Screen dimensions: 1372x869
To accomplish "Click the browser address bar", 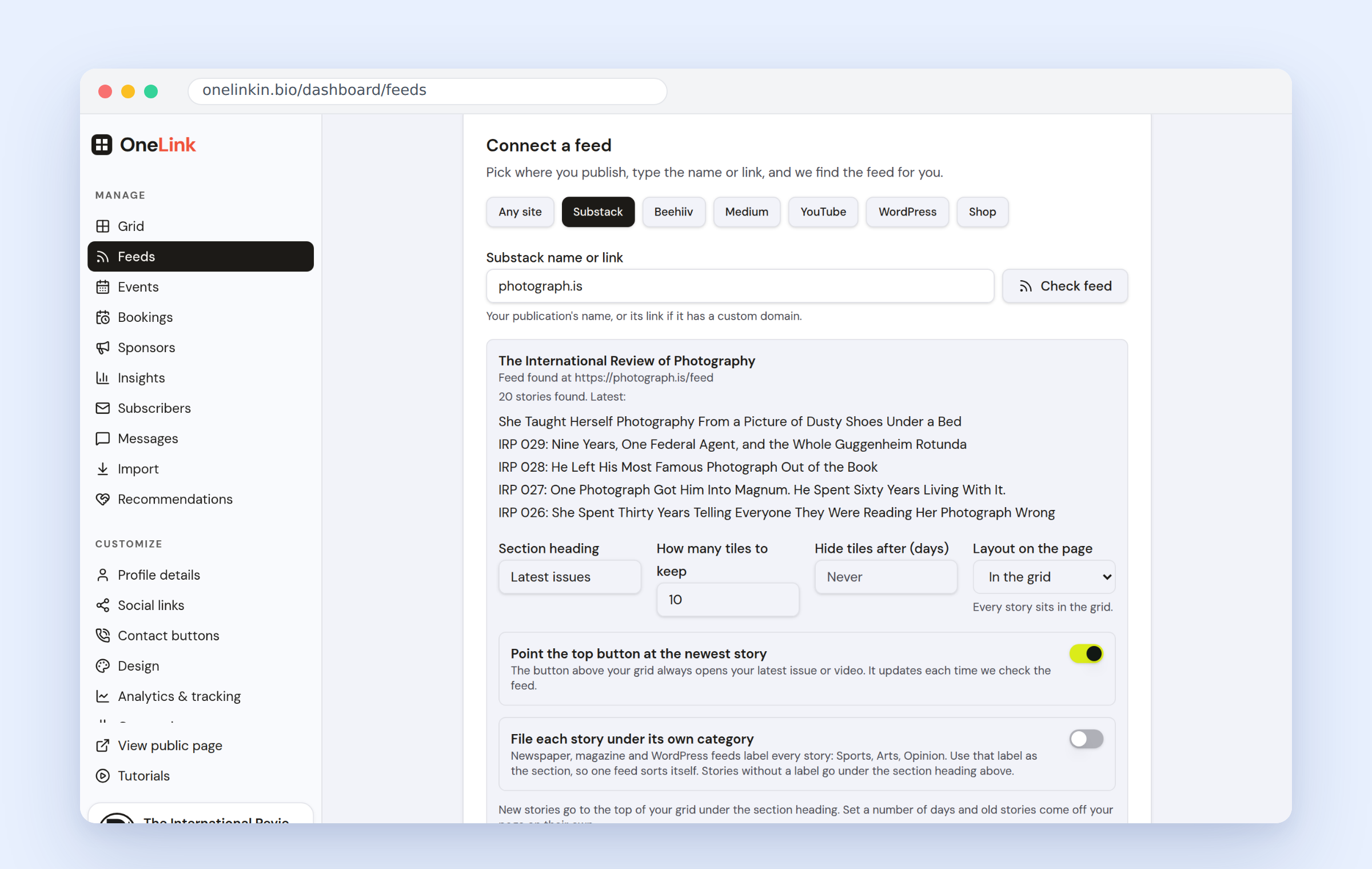I will tap(428, 90).
